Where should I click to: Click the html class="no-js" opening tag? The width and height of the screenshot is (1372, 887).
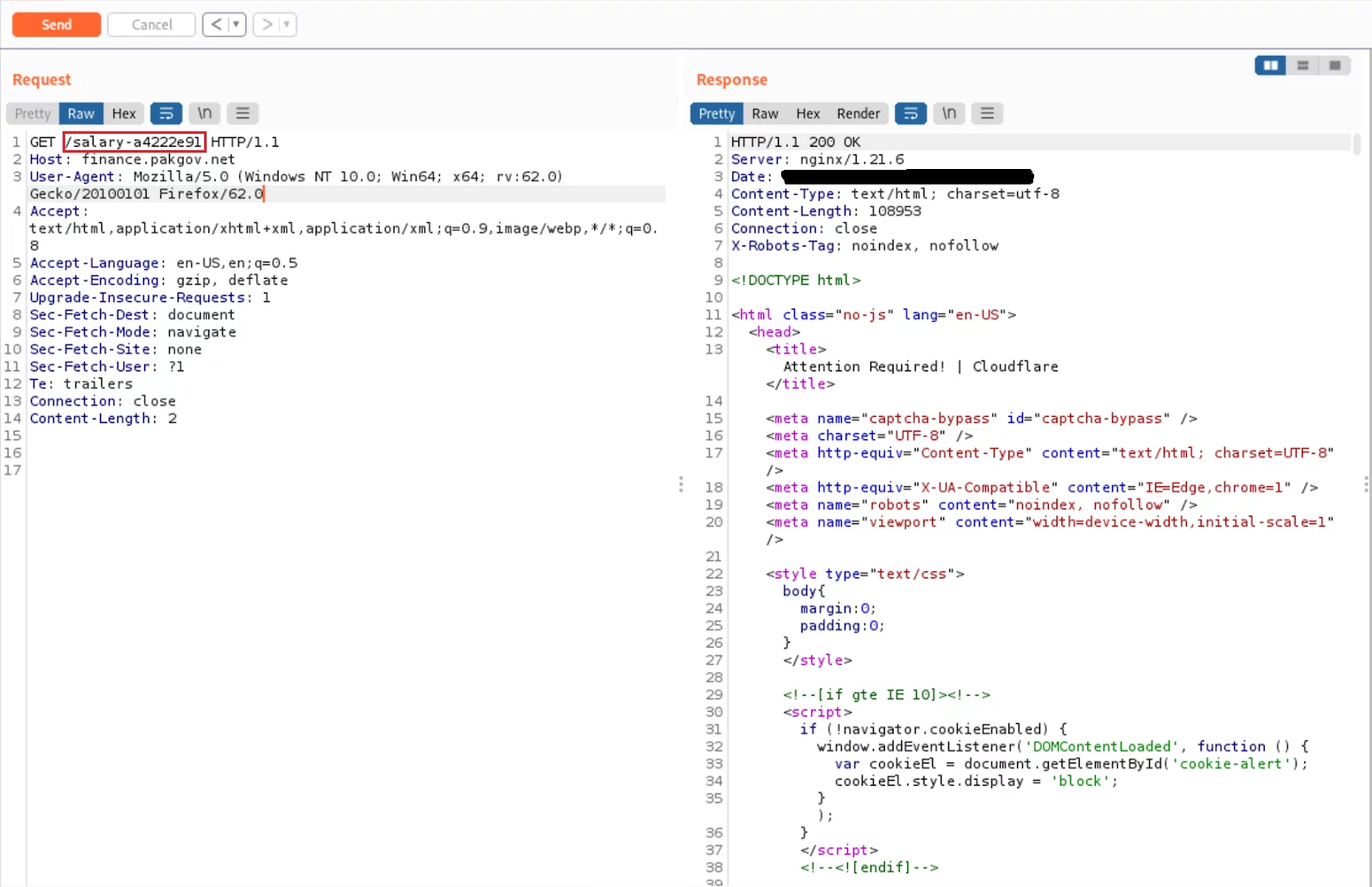[x=874, y=315]
